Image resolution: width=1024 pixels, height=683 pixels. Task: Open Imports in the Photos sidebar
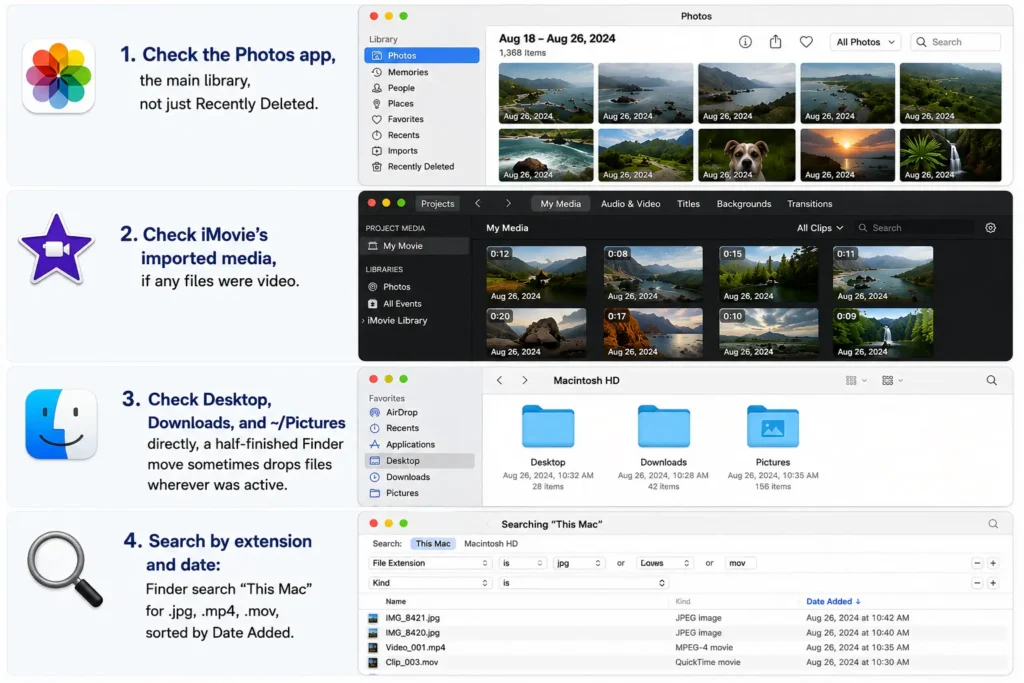402,151
